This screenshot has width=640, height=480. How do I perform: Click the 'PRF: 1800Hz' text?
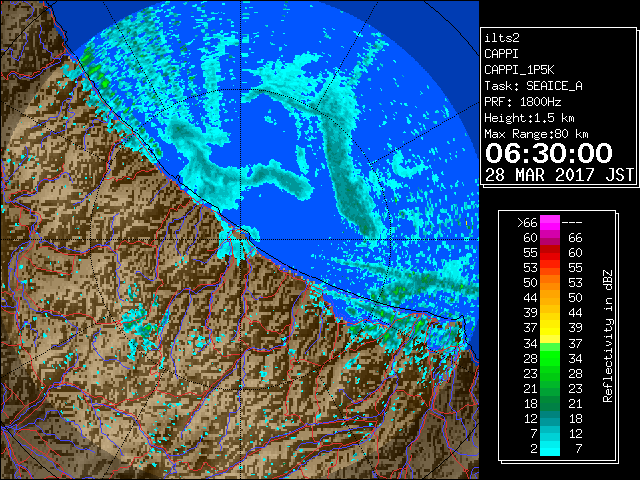tap(522, 102)
